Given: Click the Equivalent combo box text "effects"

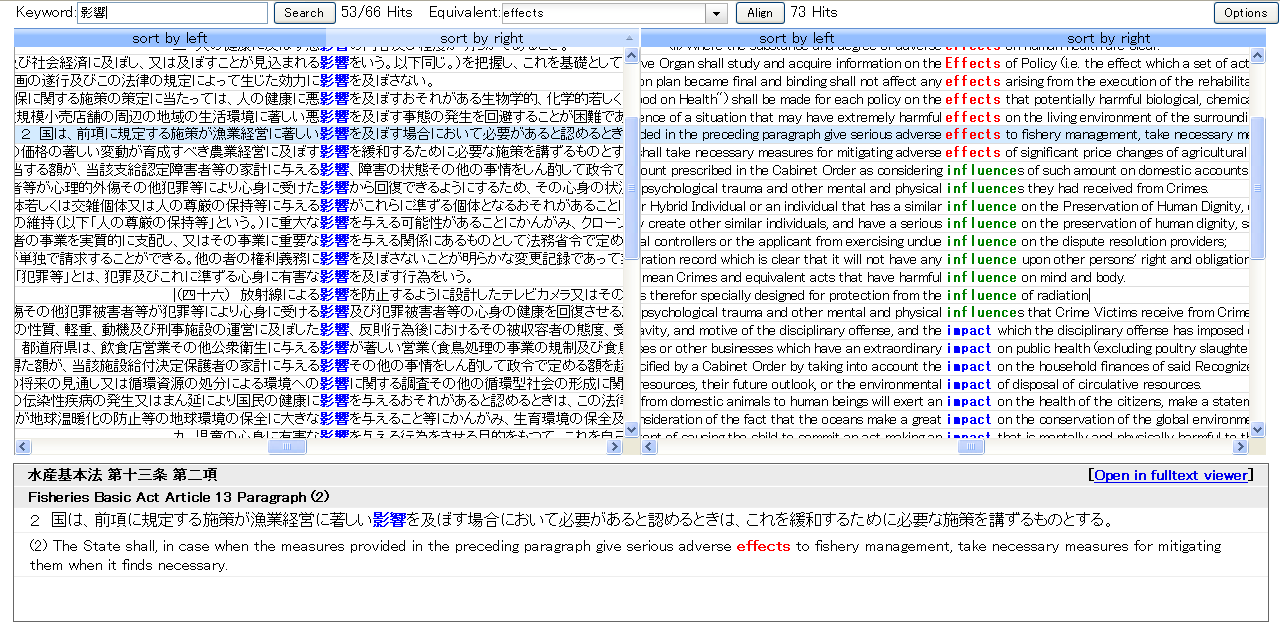Looking at the screenshot, I should pos(603,13).
